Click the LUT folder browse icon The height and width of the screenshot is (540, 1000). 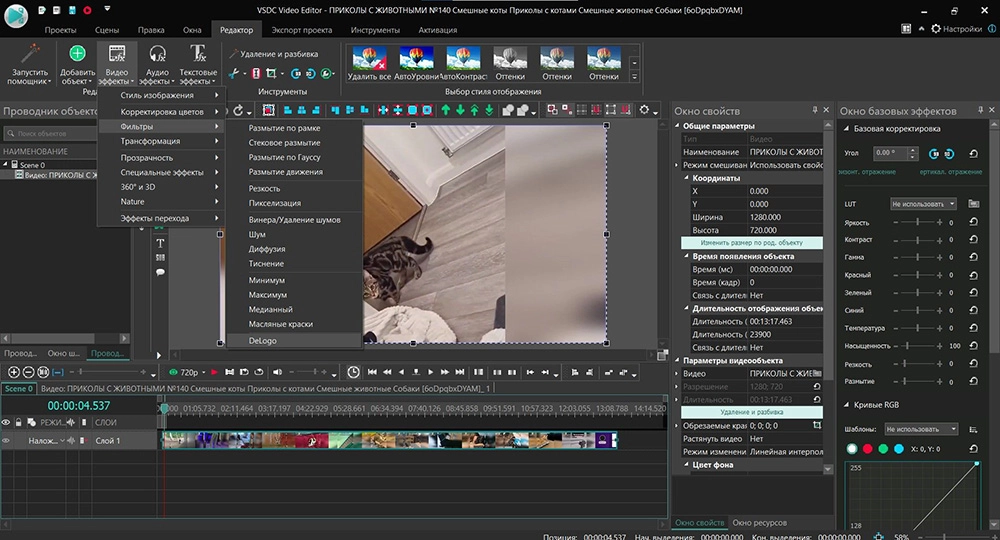click(x=973, y=203)
